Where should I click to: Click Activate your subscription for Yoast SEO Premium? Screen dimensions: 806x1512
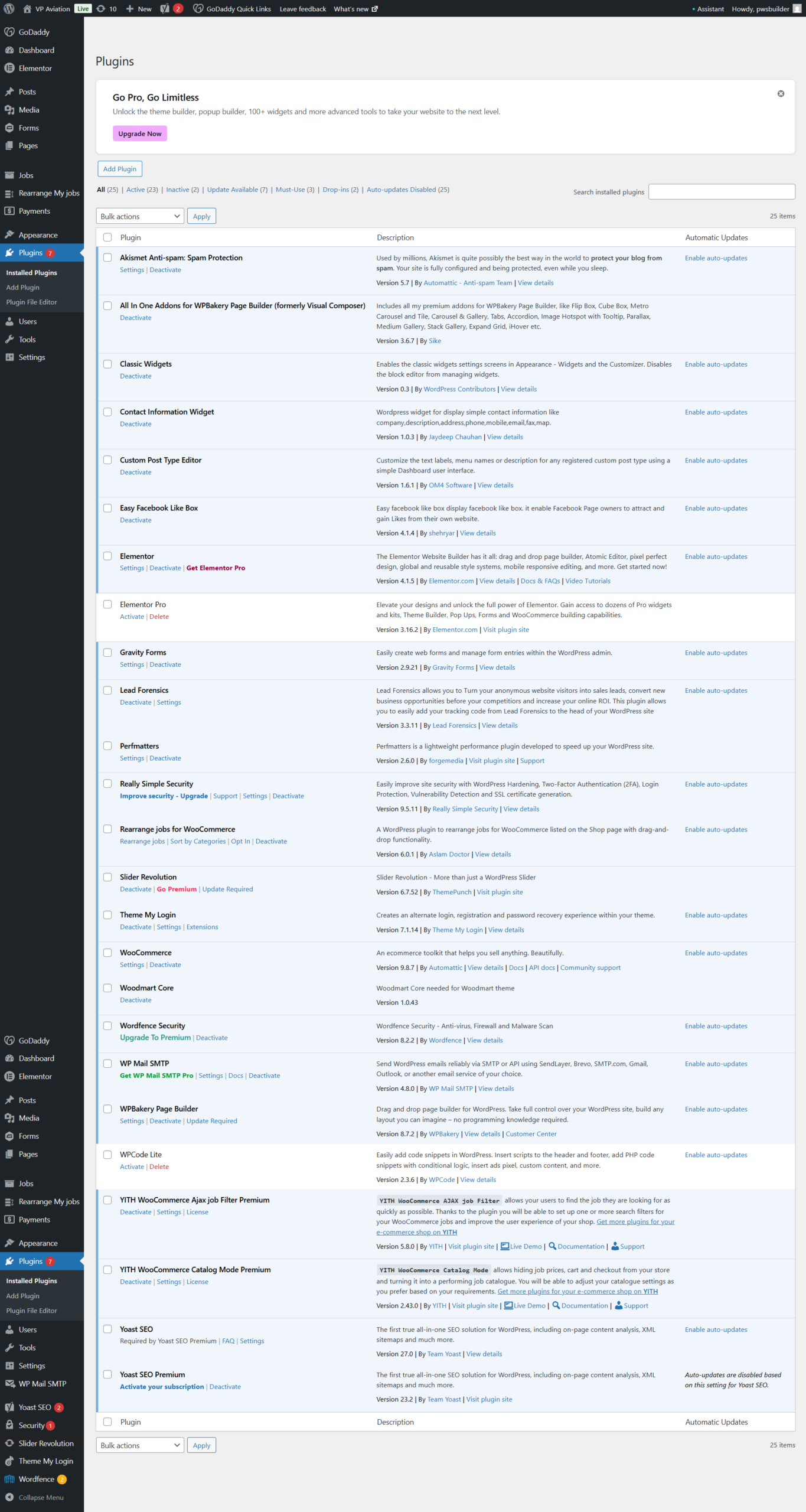tap(162, 1387)
